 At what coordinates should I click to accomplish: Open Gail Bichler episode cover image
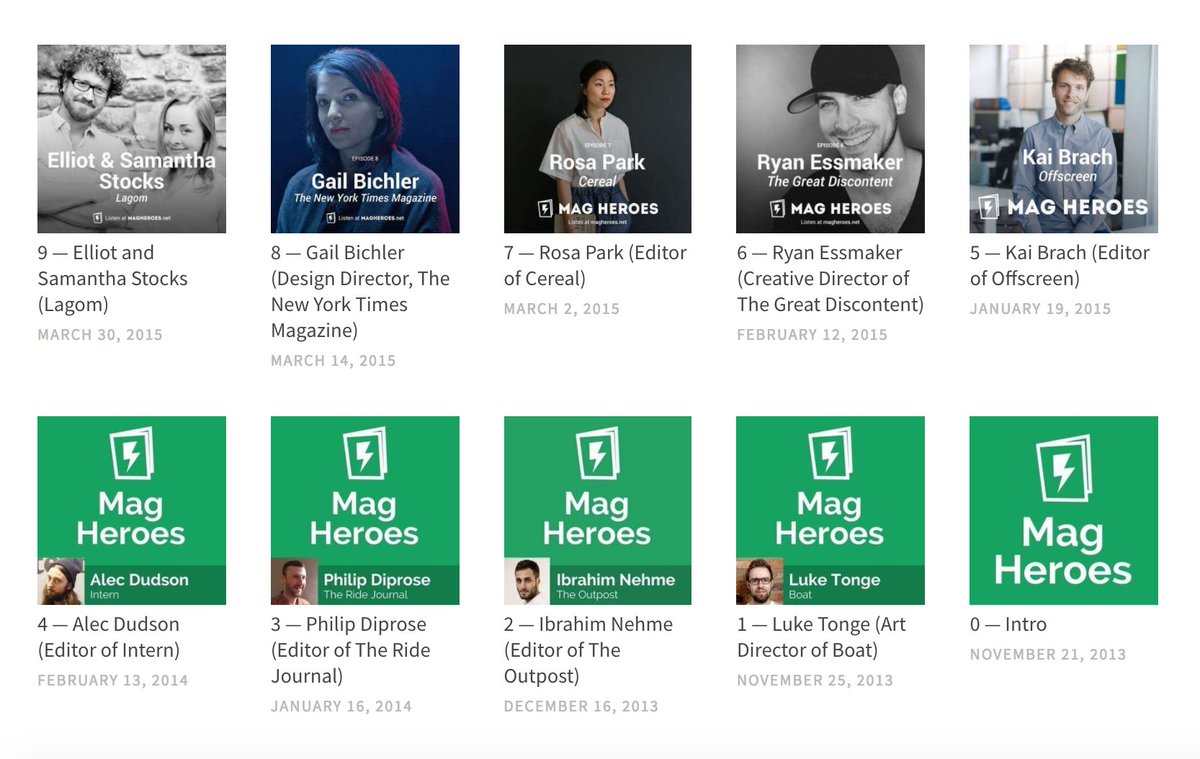coord(365,139)
